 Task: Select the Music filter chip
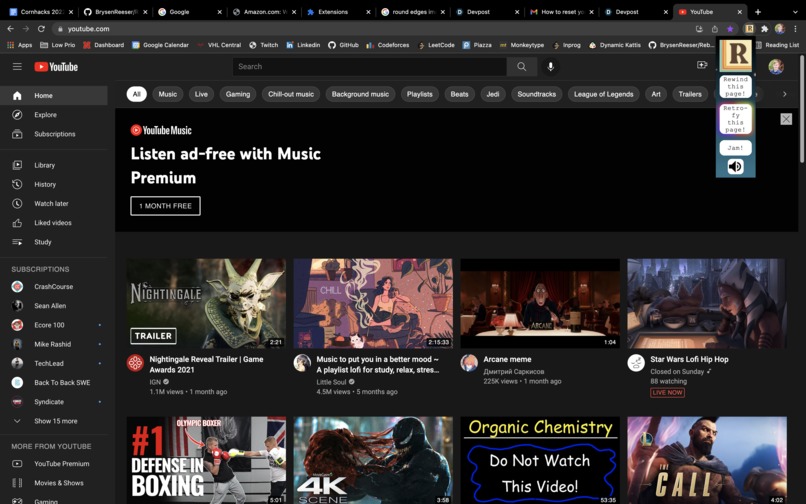click(x=168, y=94)
